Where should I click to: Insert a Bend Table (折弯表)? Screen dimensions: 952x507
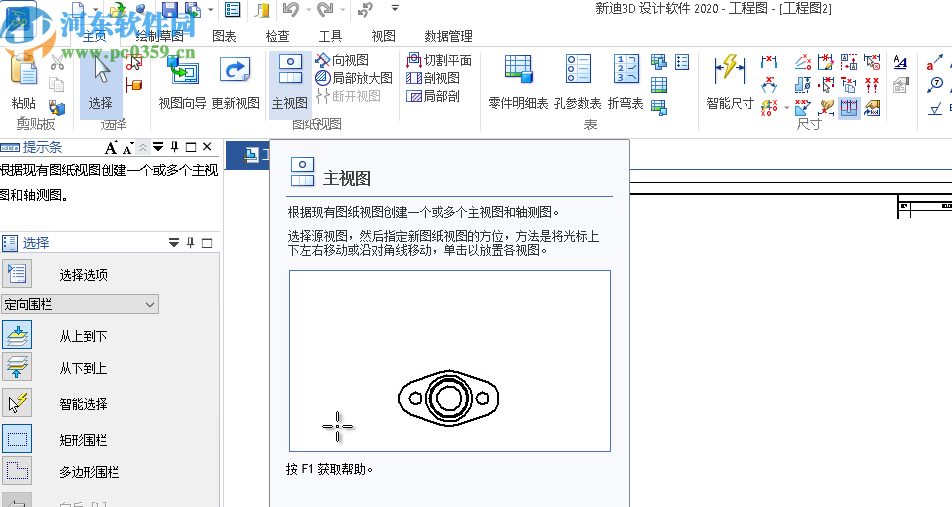click(x=625, y=82)
